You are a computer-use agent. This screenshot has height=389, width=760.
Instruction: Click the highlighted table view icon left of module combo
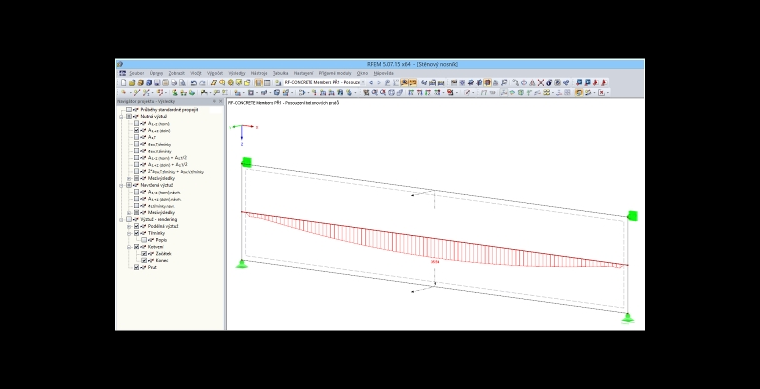tap(258, 83)
